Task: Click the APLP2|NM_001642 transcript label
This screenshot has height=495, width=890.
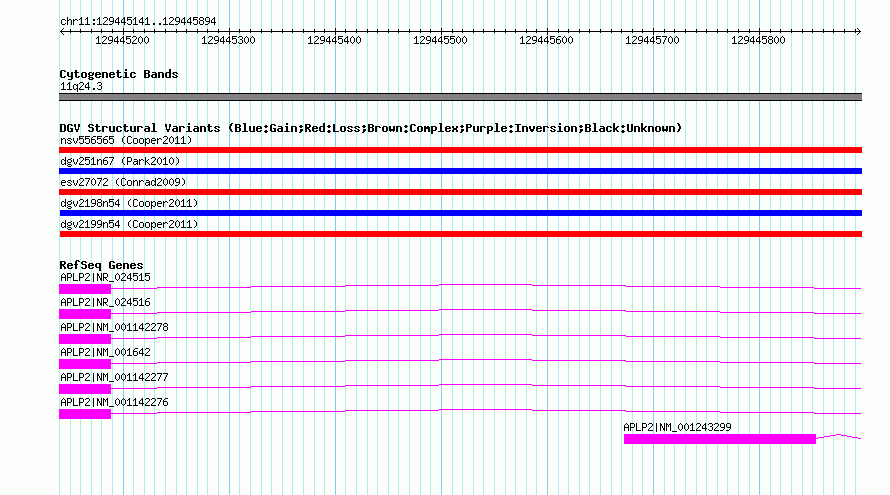Action: coord(105,353)
